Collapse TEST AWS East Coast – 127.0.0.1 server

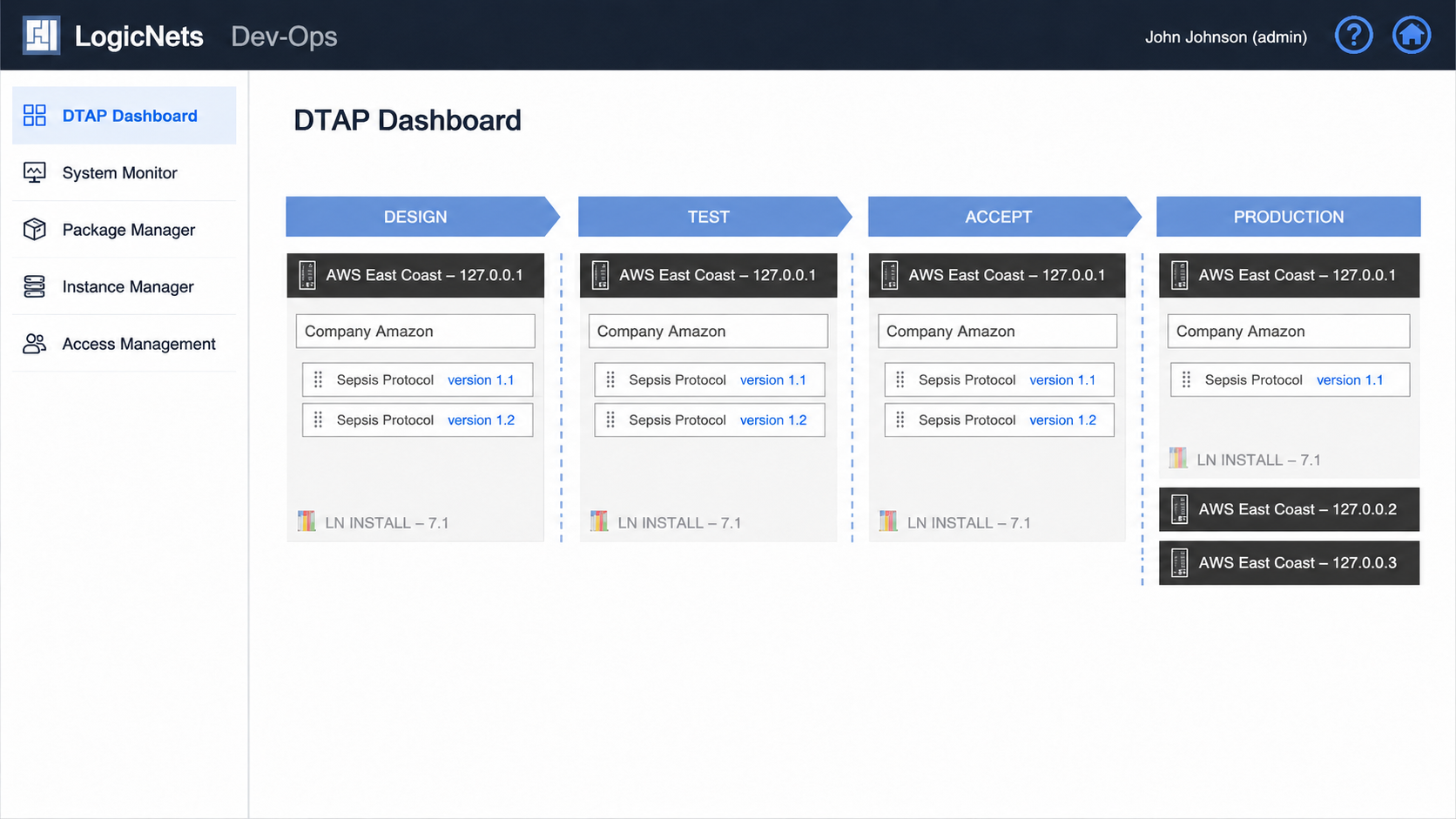tap(708, 275)
